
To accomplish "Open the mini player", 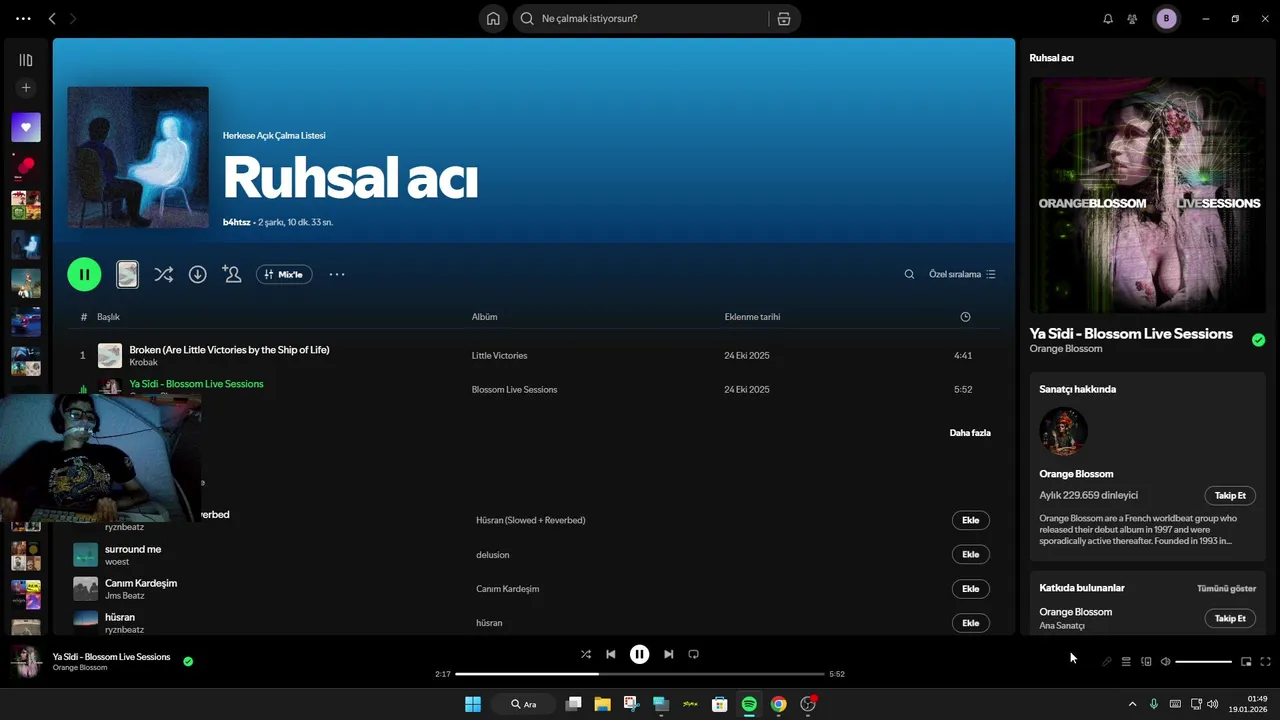I will [x=1246, y=661].
